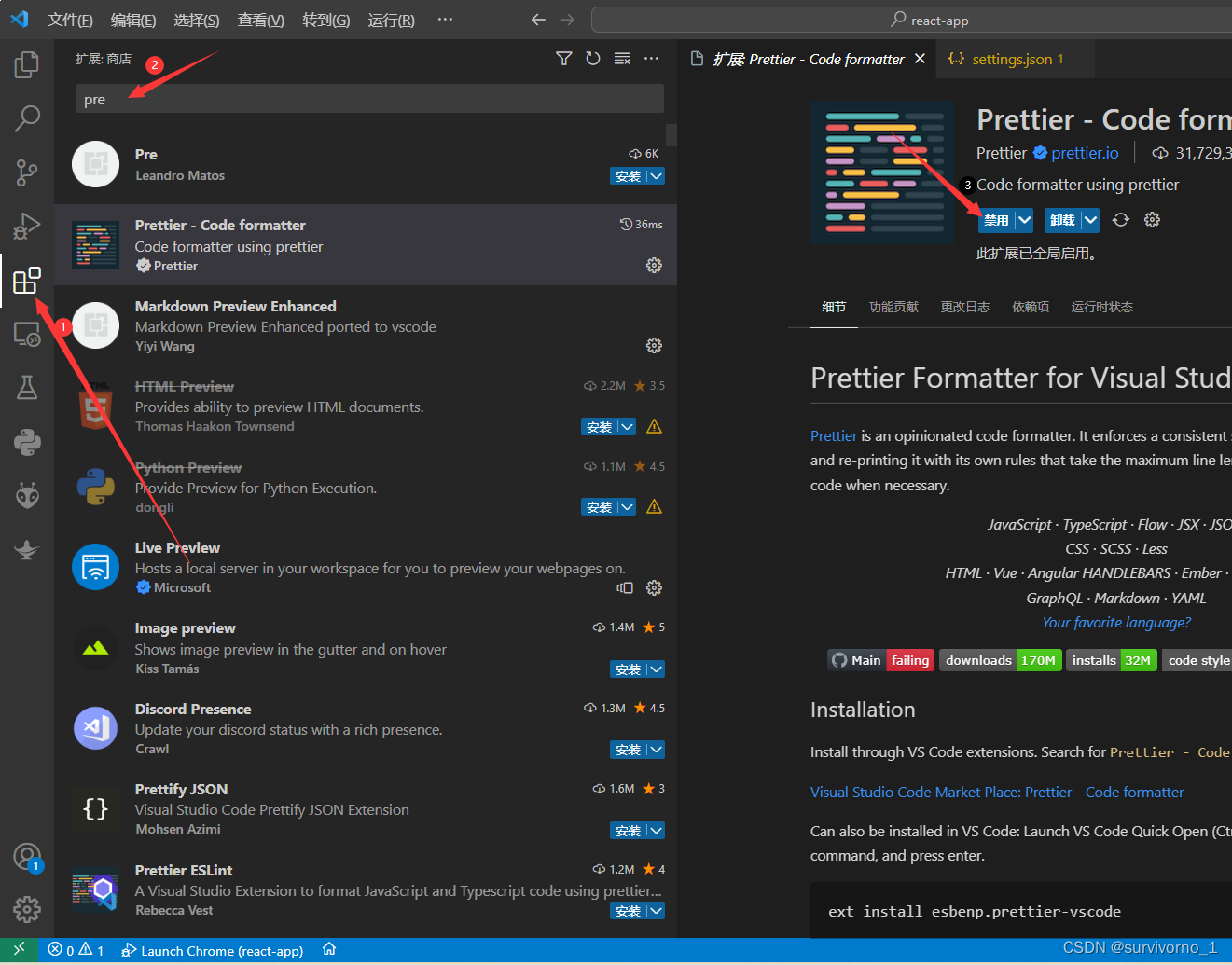
Task: Open the 查看(V) menu
Action: click(261, 20)
